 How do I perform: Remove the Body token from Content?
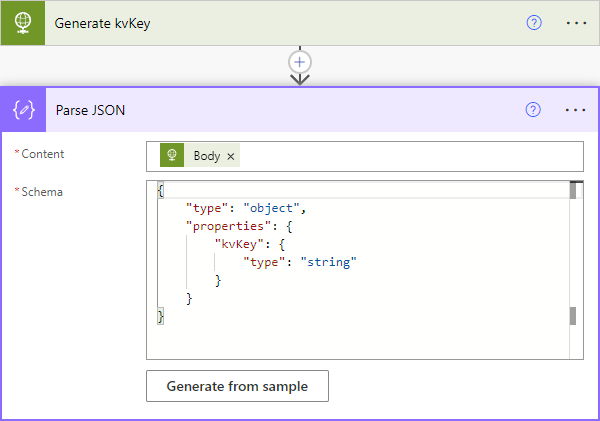[x=231, y=156]
